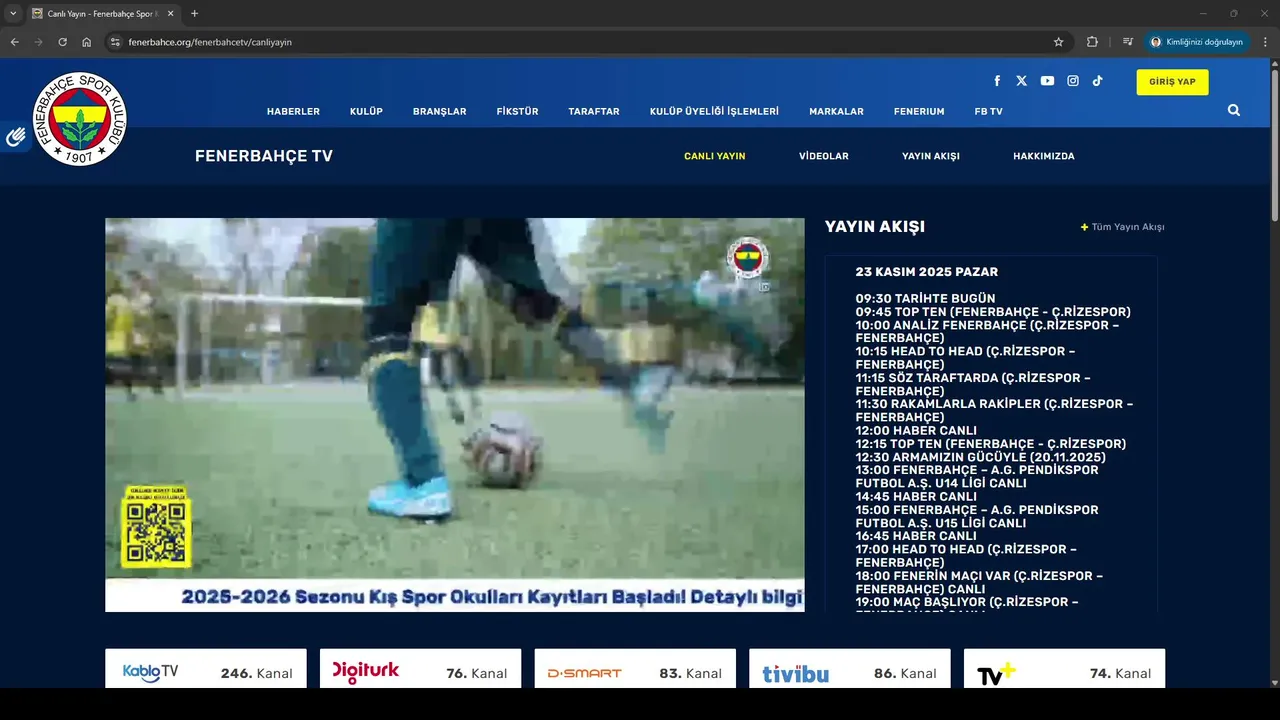Viewport: 1280px width, 720px height.
Task: Open the HABERLER menu
Action: click(293, 111)
